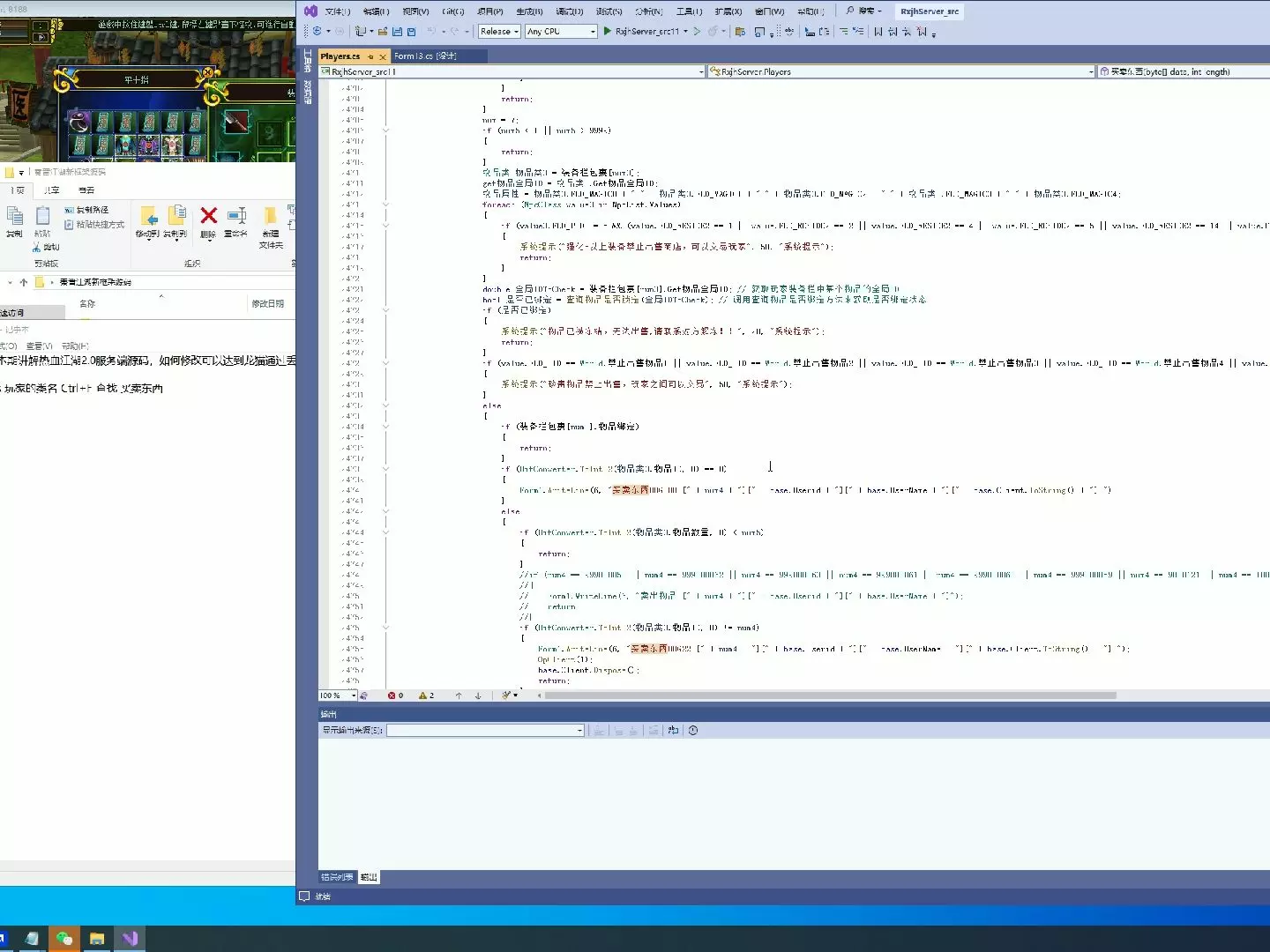Open the Any CPU platform dropdown

point(561,31)
